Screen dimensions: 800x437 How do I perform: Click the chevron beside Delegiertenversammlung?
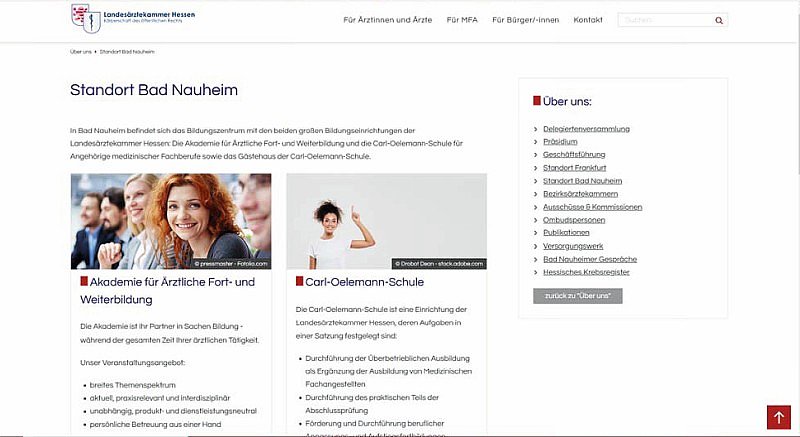(x=536, y=130)
